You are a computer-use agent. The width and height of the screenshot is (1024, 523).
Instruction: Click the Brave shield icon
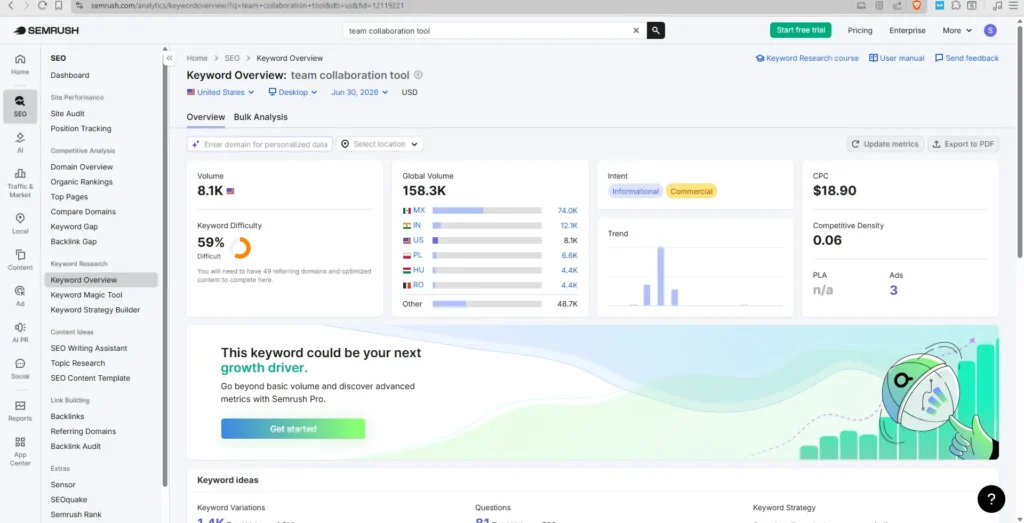[917, 5]
